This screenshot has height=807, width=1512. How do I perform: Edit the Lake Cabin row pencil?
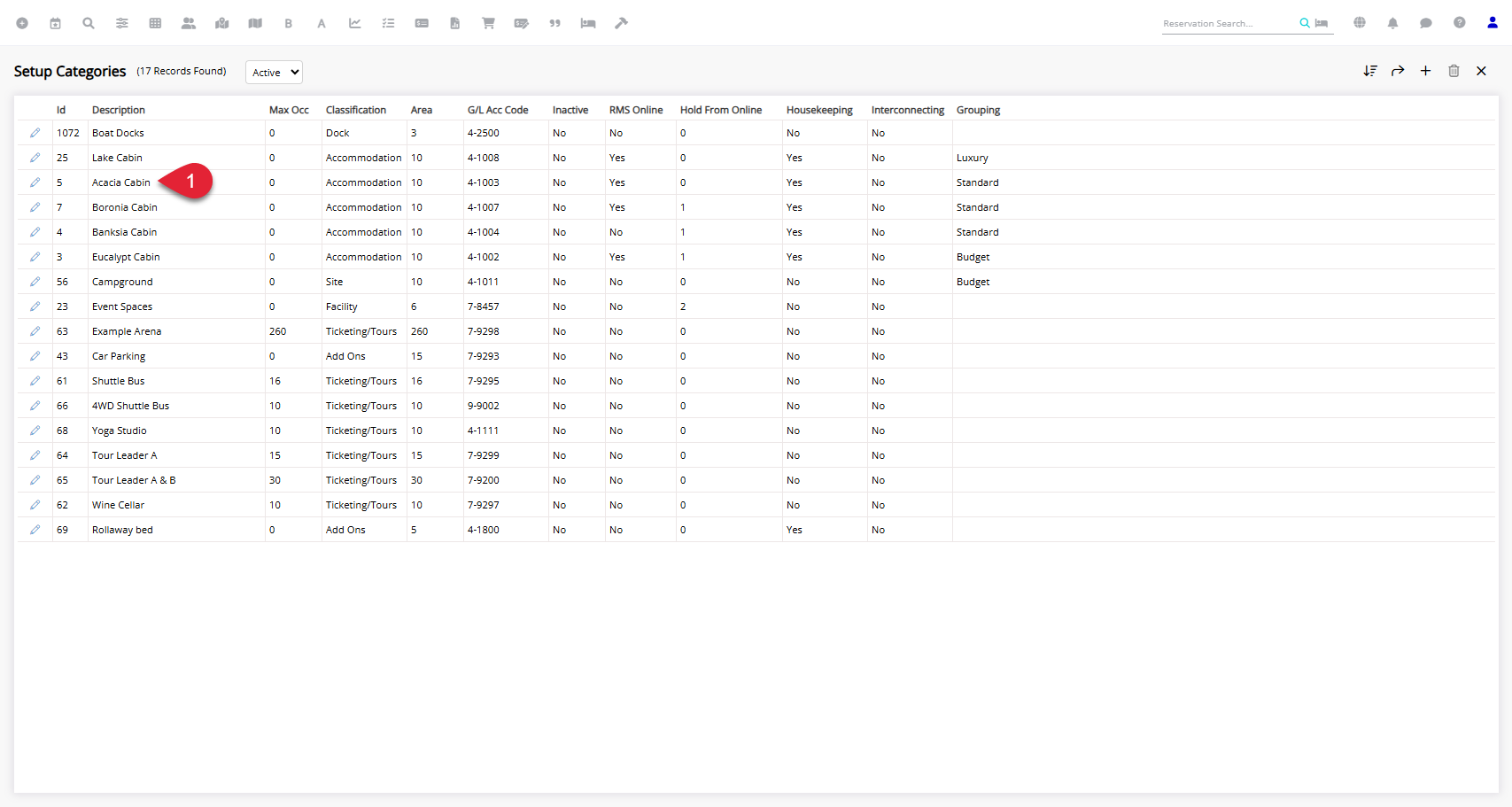pyautogui.click(x=35, y=158)
